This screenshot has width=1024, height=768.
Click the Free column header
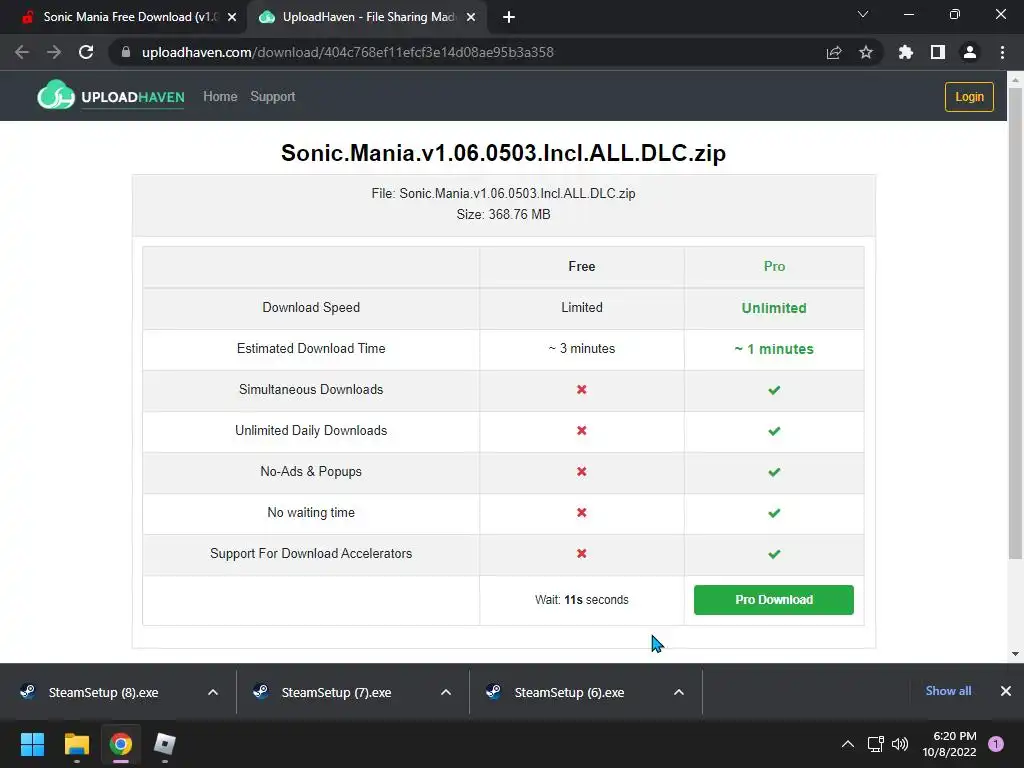coord(582,266)
